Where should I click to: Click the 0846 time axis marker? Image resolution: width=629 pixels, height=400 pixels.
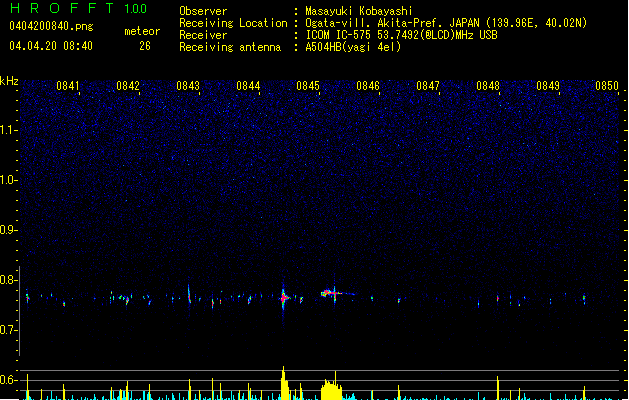(368, 86)
